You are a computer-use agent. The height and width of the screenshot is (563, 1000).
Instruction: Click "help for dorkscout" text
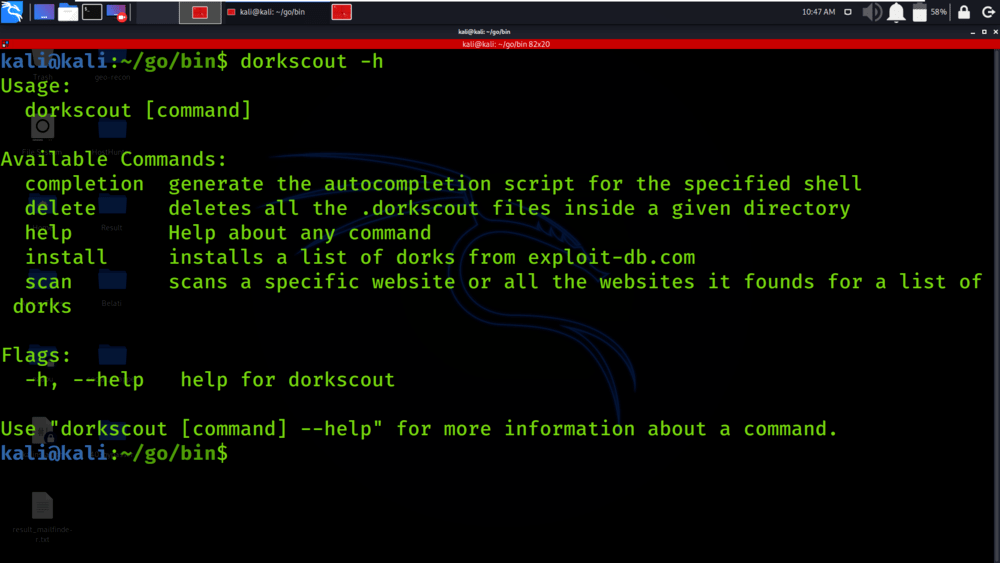tap(288, 380)
